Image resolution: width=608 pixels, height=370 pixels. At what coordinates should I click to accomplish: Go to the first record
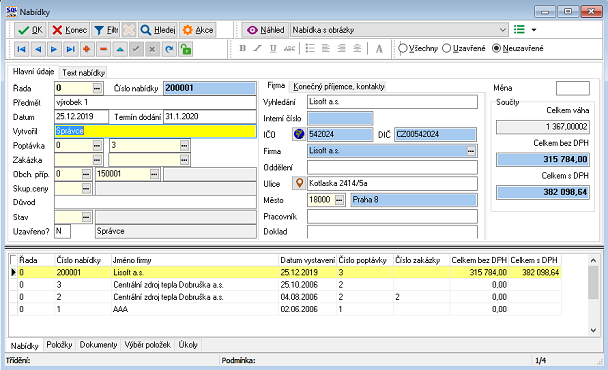[x=22, y=49]
